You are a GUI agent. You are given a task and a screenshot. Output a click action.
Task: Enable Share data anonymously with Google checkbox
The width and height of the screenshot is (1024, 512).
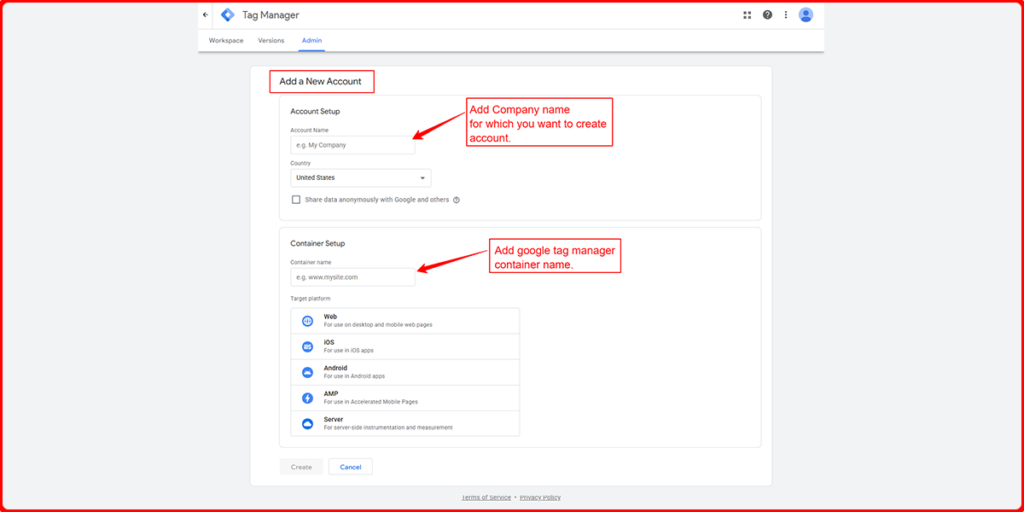(x=296, y=200)
